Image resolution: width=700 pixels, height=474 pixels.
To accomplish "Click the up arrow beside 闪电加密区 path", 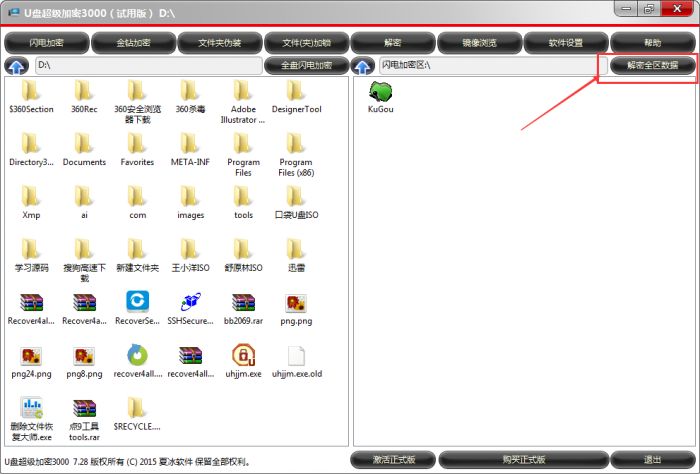I will [x=364, y=66].
